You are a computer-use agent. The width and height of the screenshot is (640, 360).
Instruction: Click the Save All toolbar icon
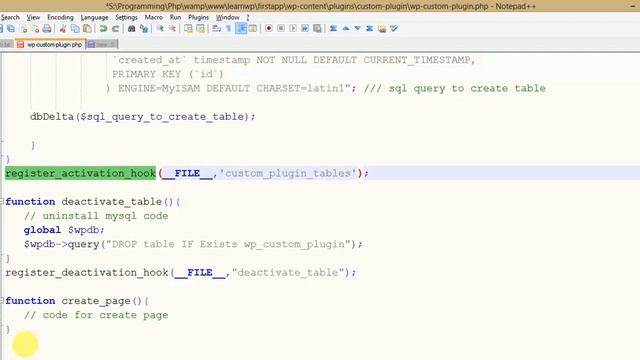coord(11,29)
